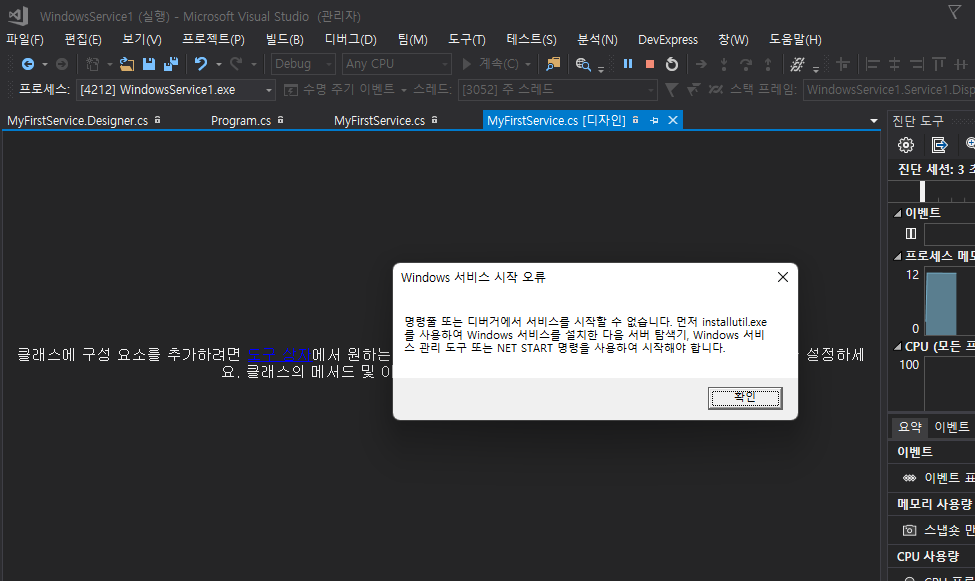
Task: Open the thread 주 스레드 dropdown
Action: point(558,90)
